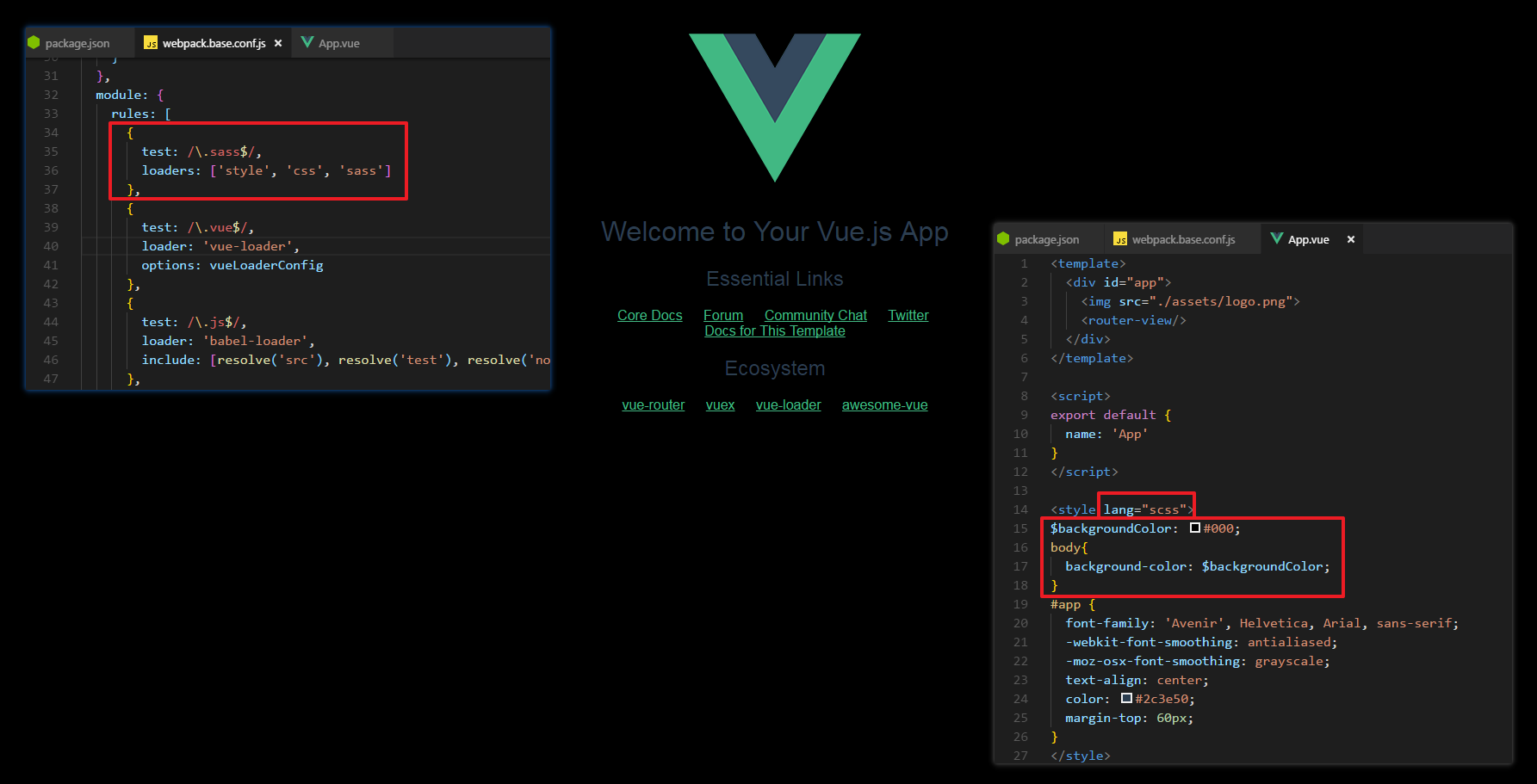Click the 'background-color: $backgroundColor;' line
1537x784 pixels.
click(x=1198, y=566)
